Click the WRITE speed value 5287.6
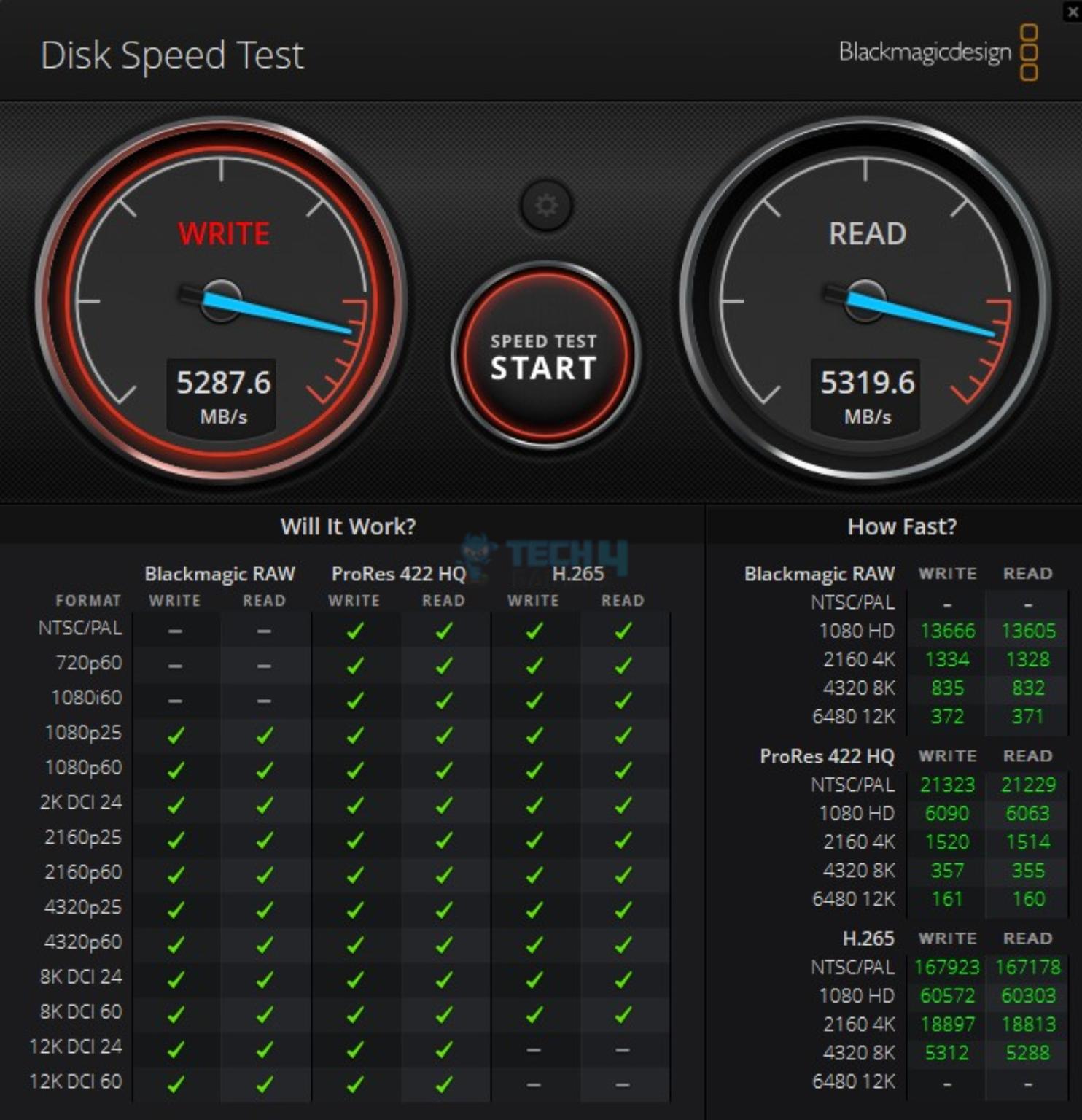 click(x=221, y=383)
